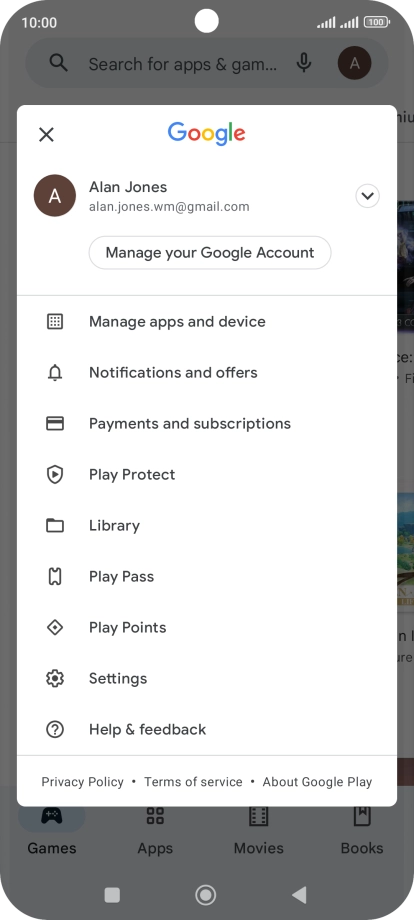This screenshot has width=414, height=920.
Task: Open Manage apps and device grid icon
Action: pos(55,322)
